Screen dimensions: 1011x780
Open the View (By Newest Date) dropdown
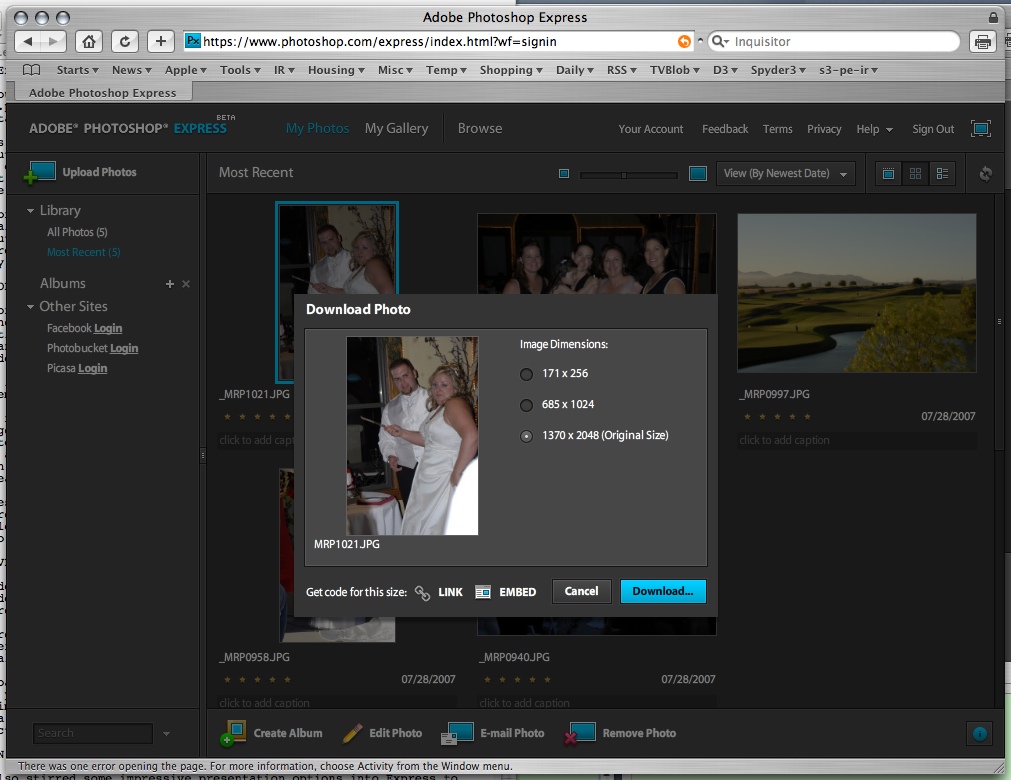click(x=785, y=173)
